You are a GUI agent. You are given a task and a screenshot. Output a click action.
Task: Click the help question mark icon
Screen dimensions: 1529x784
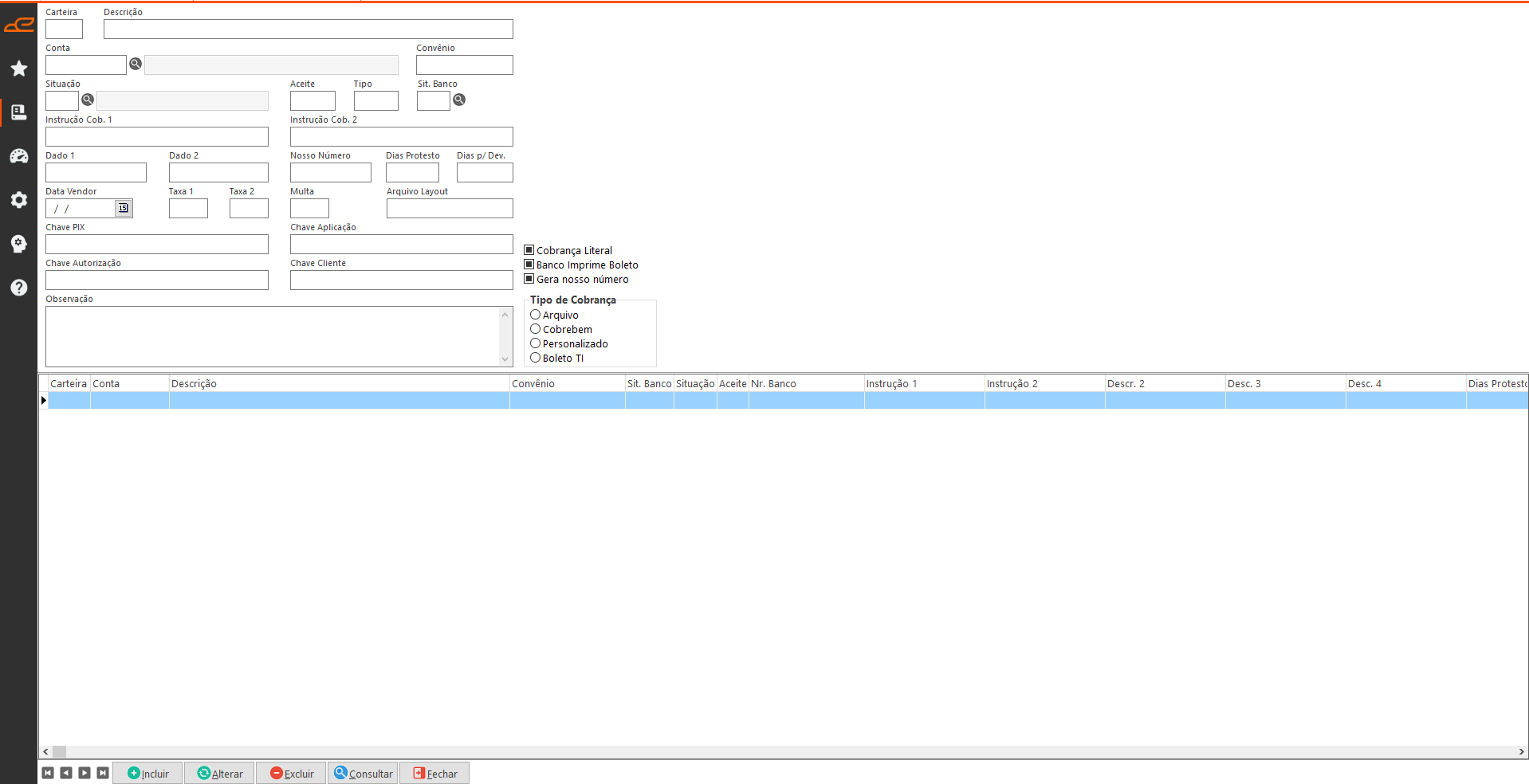[19, 288]
